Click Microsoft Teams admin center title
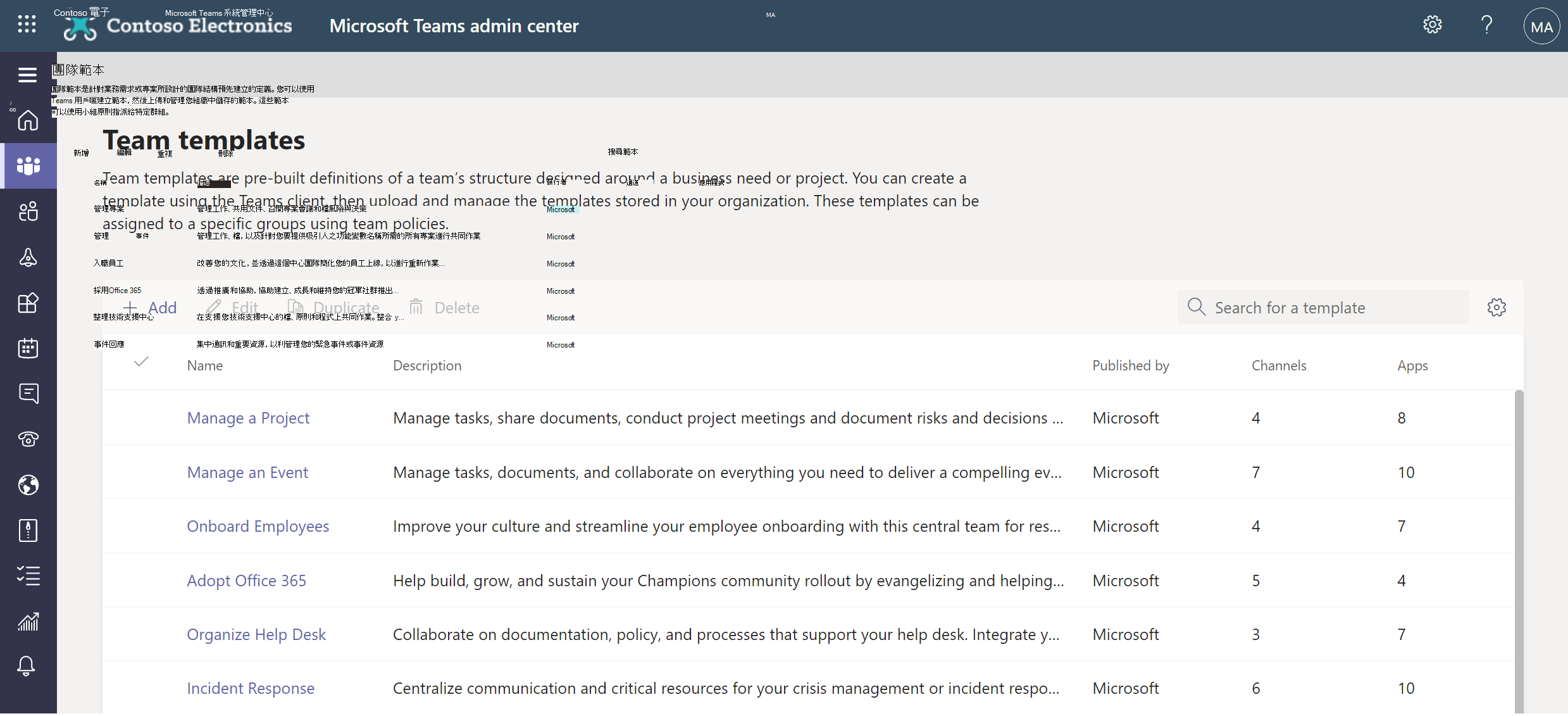The width and height of the screenshot is (1568, 716). point(454,26)
